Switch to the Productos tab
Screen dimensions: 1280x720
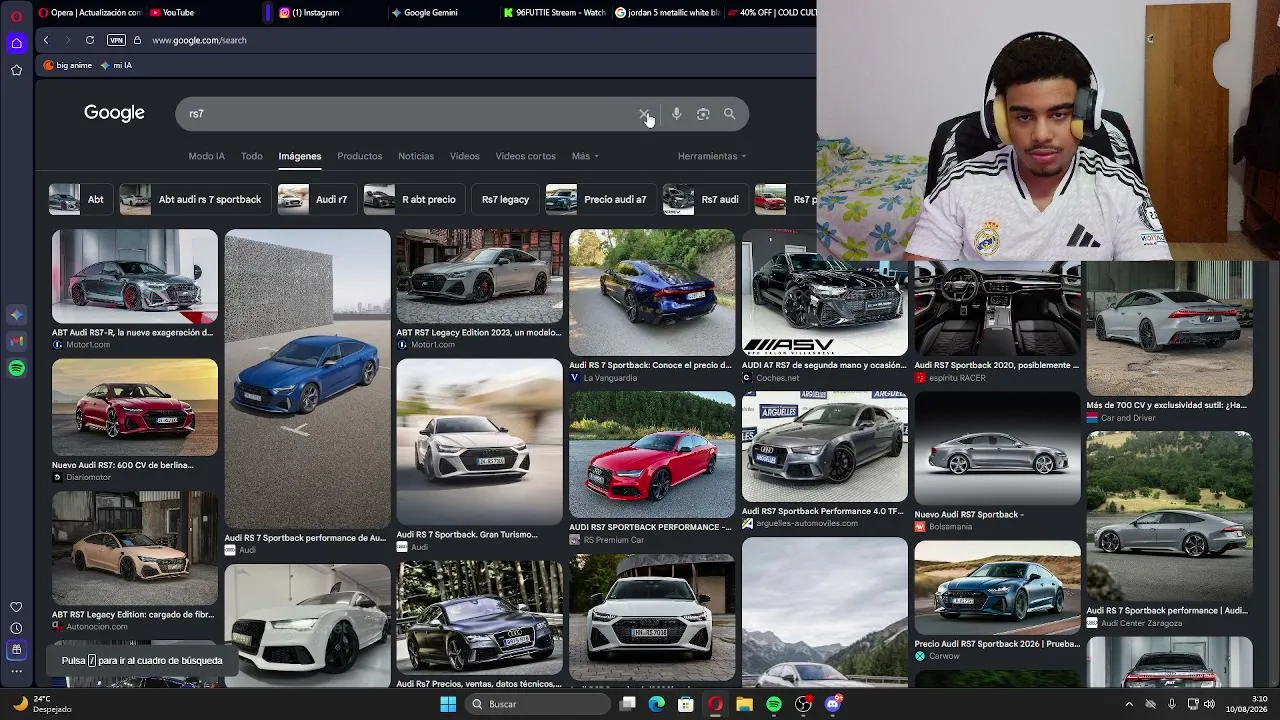[x=360, y=156]
